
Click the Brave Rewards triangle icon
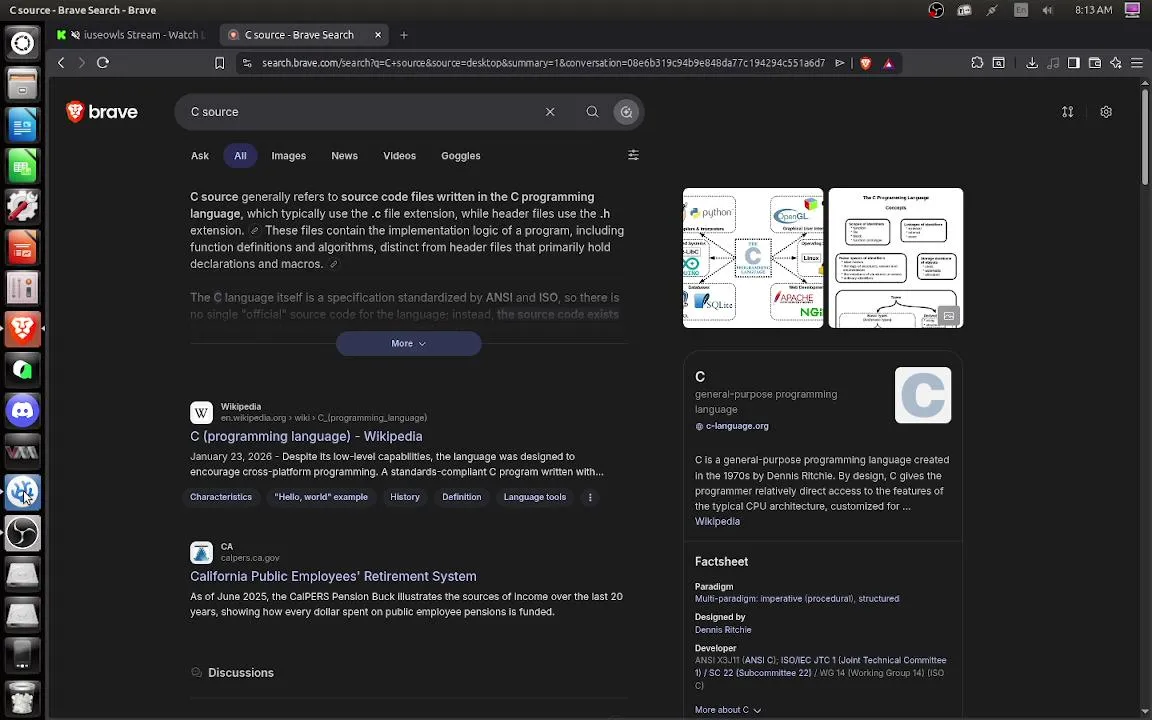tap(888, 63)
